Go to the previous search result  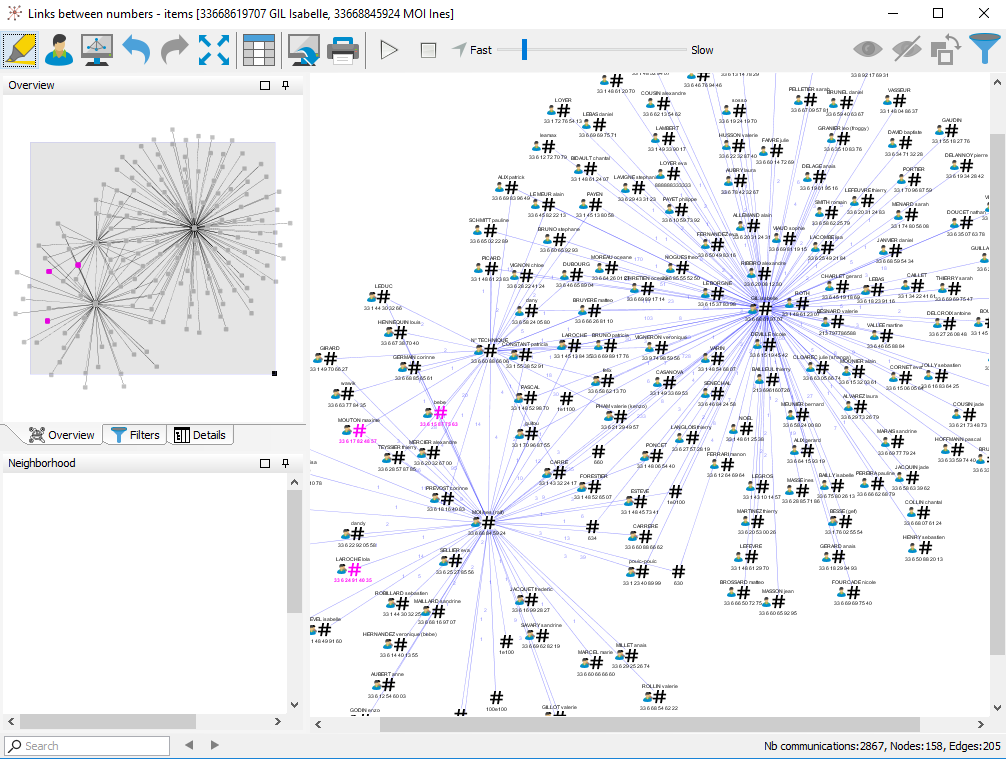[x=189, y=745]
